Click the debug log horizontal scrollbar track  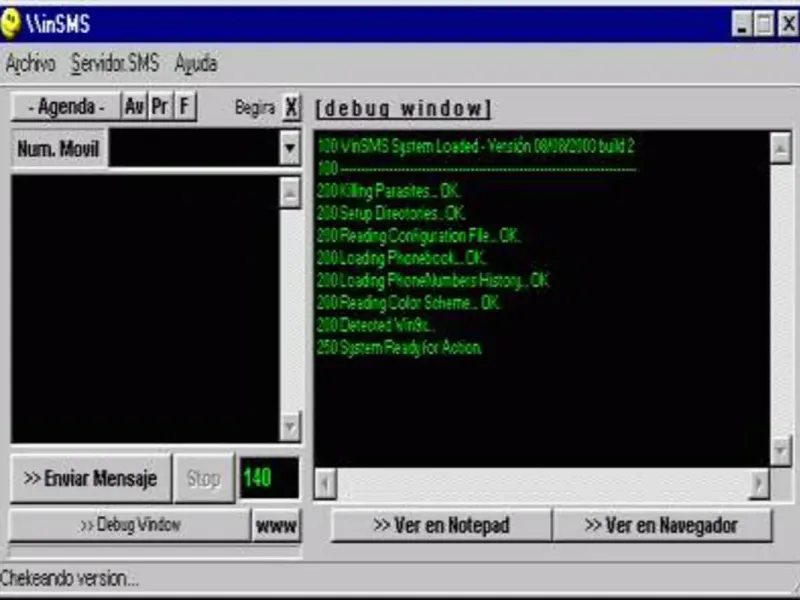coord(542,483)
